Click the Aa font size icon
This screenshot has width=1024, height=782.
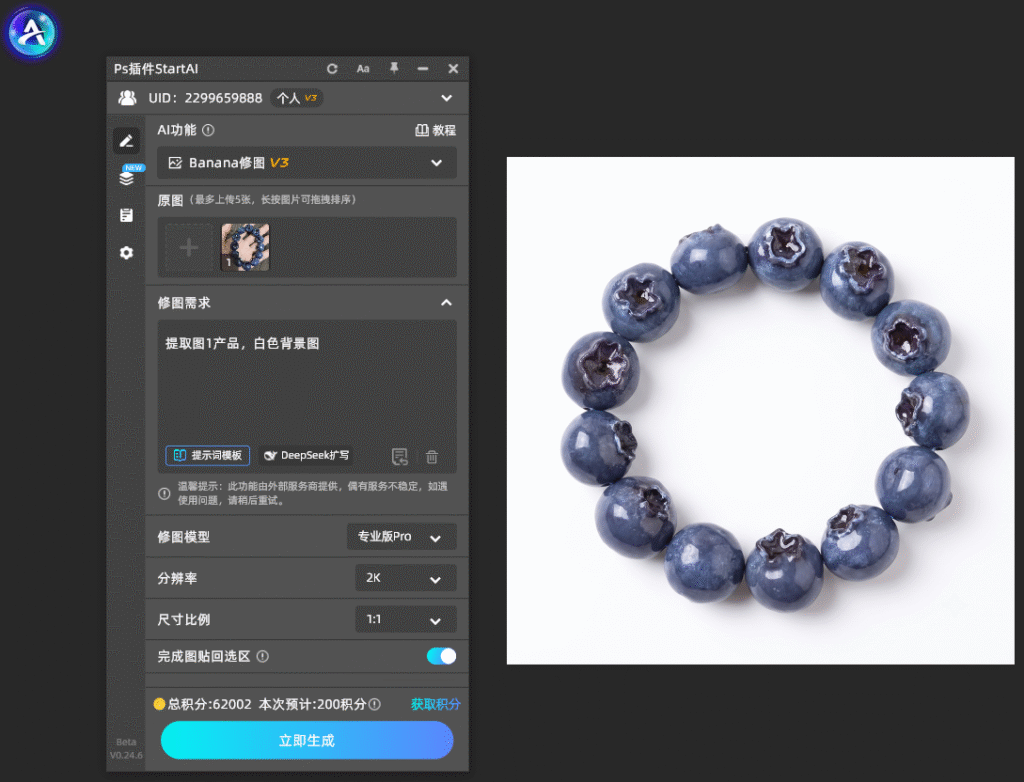point(363,69)
